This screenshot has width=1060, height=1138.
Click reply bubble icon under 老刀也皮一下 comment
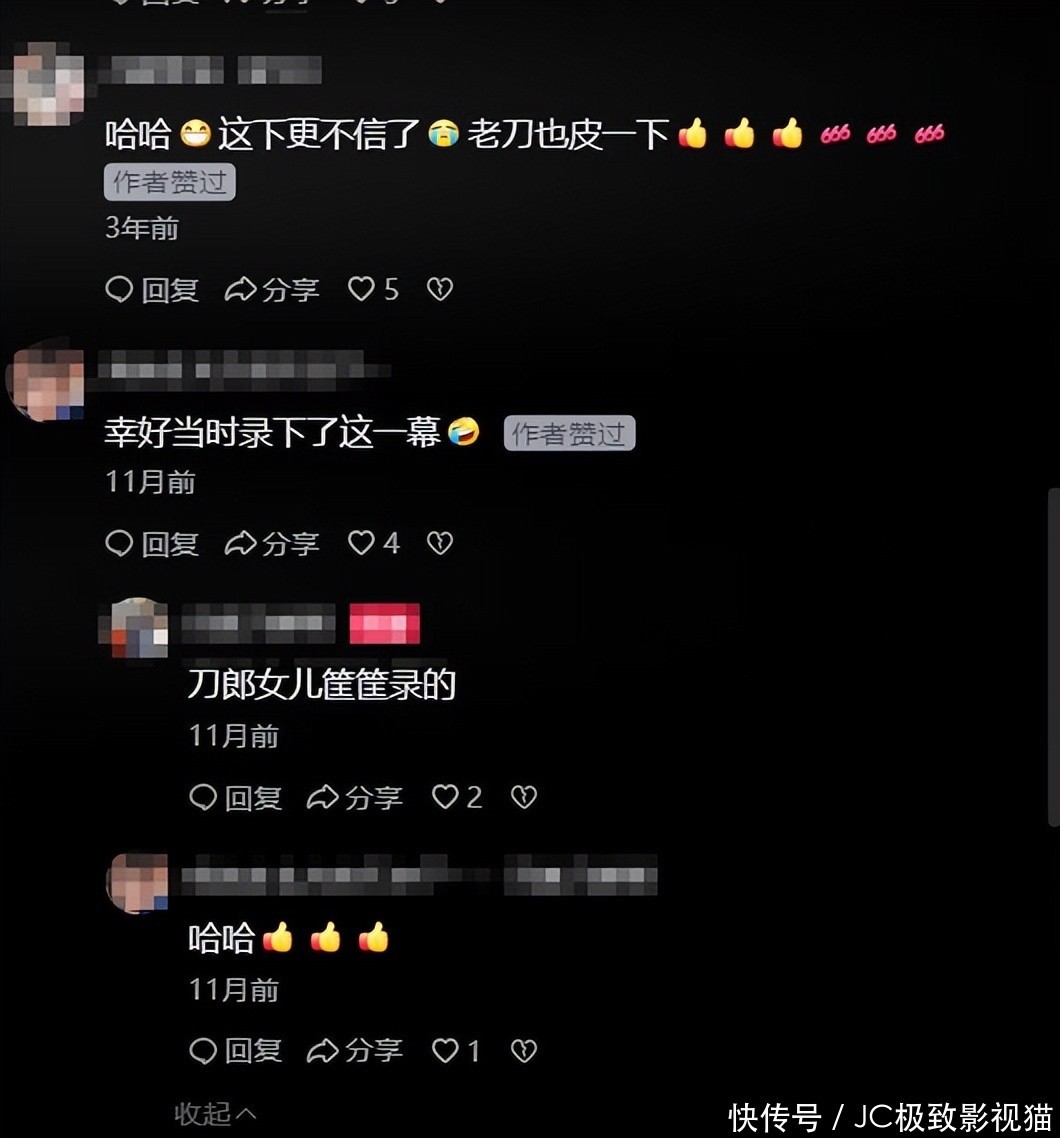[119, 290]
